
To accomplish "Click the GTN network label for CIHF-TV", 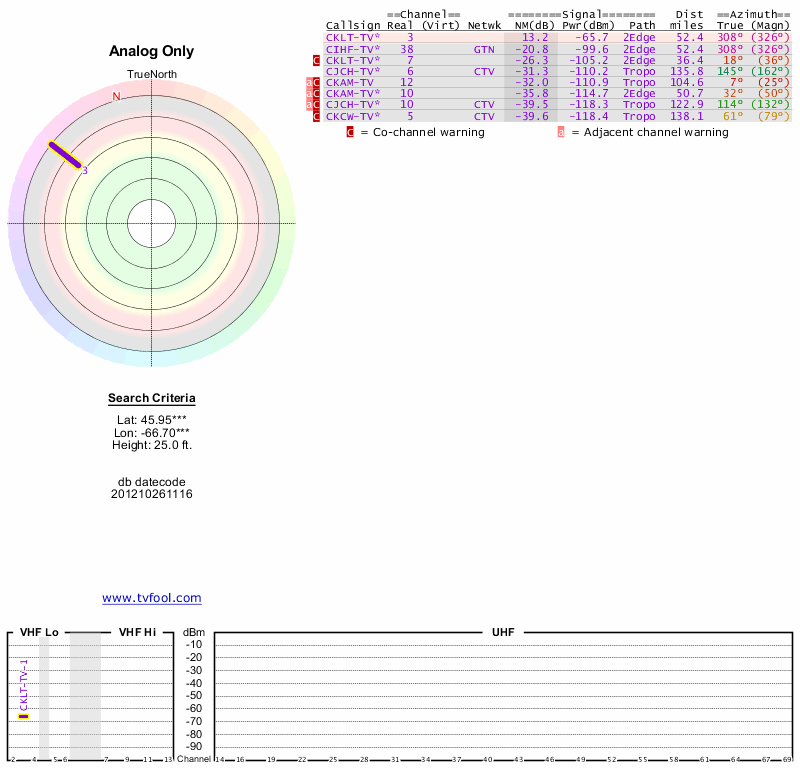I will coord(484,48).
